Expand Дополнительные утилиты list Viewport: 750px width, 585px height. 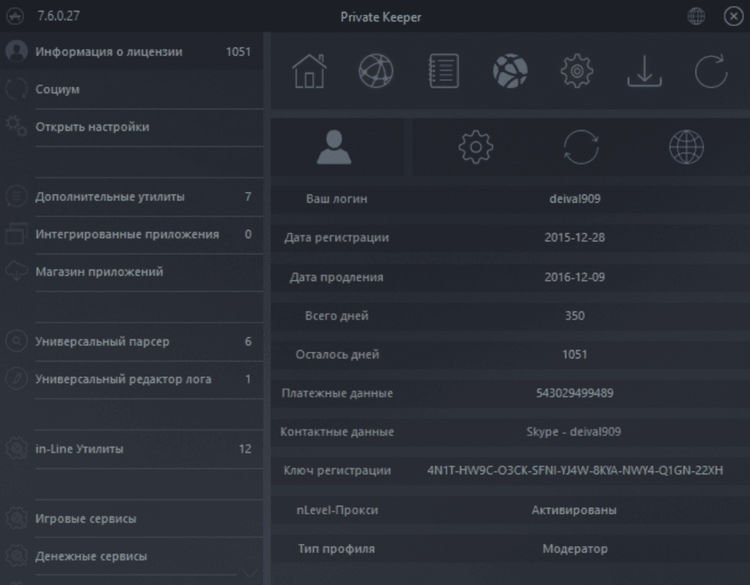click(x=110, y=197)
